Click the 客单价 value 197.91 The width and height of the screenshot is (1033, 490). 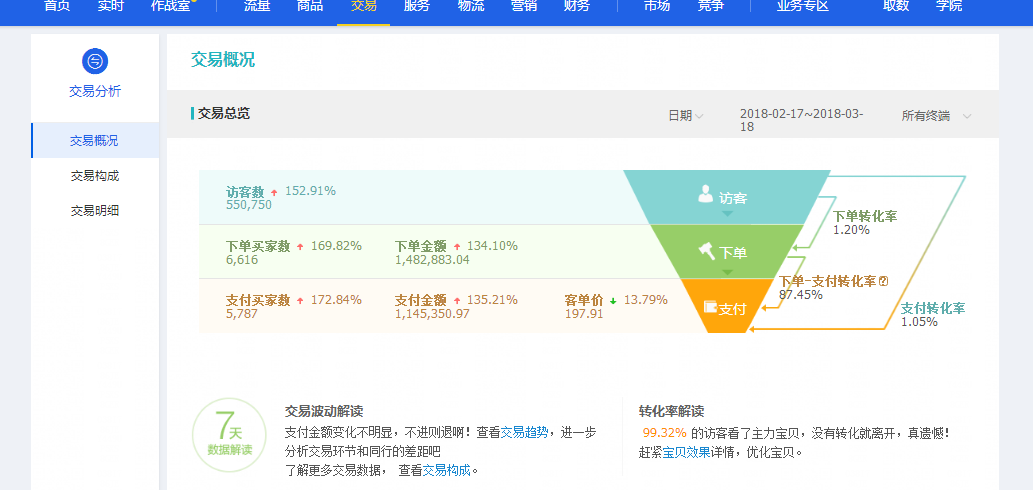(583, 314)
